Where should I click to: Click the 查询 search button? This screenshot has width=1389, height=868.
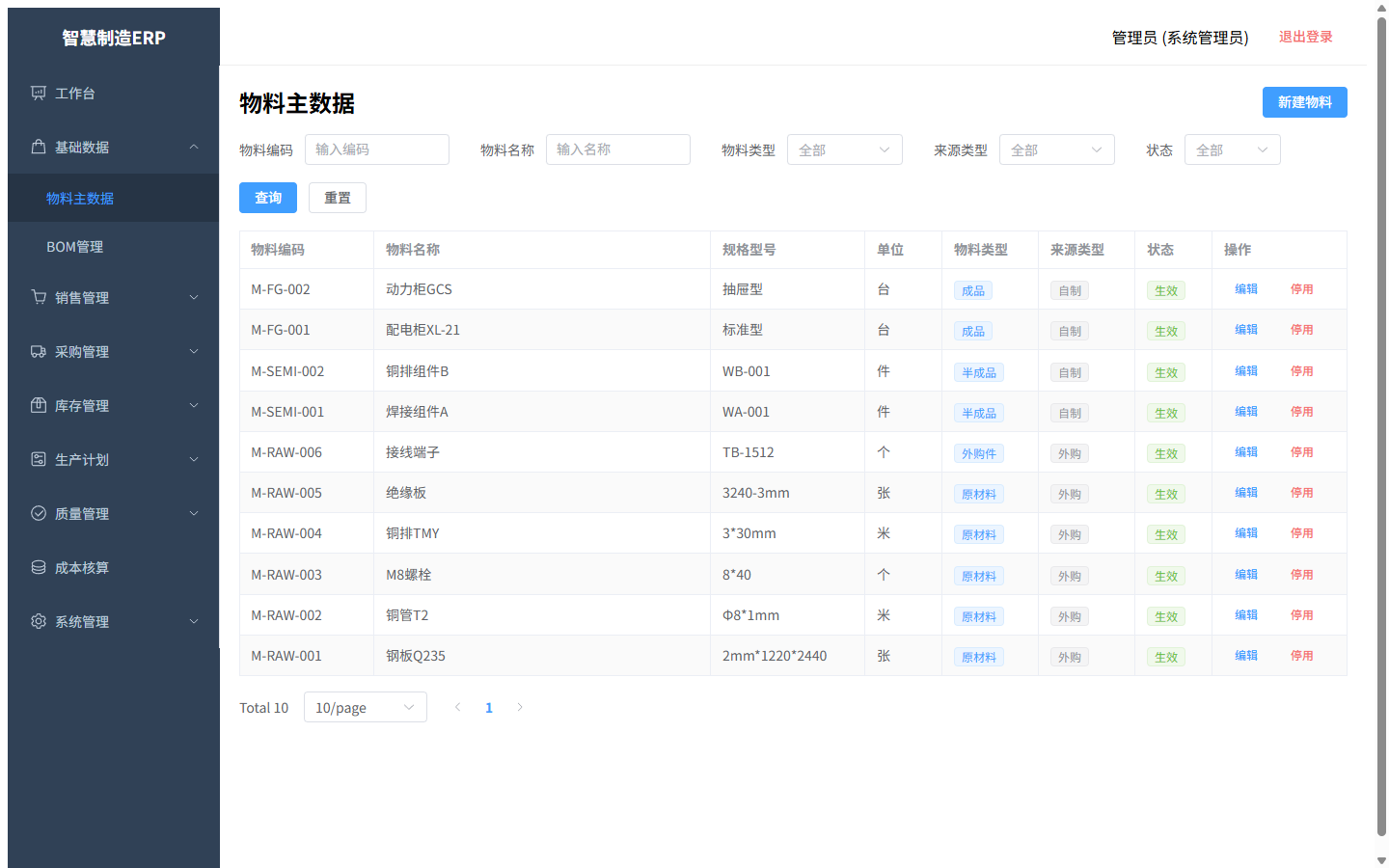pos(268,198)
